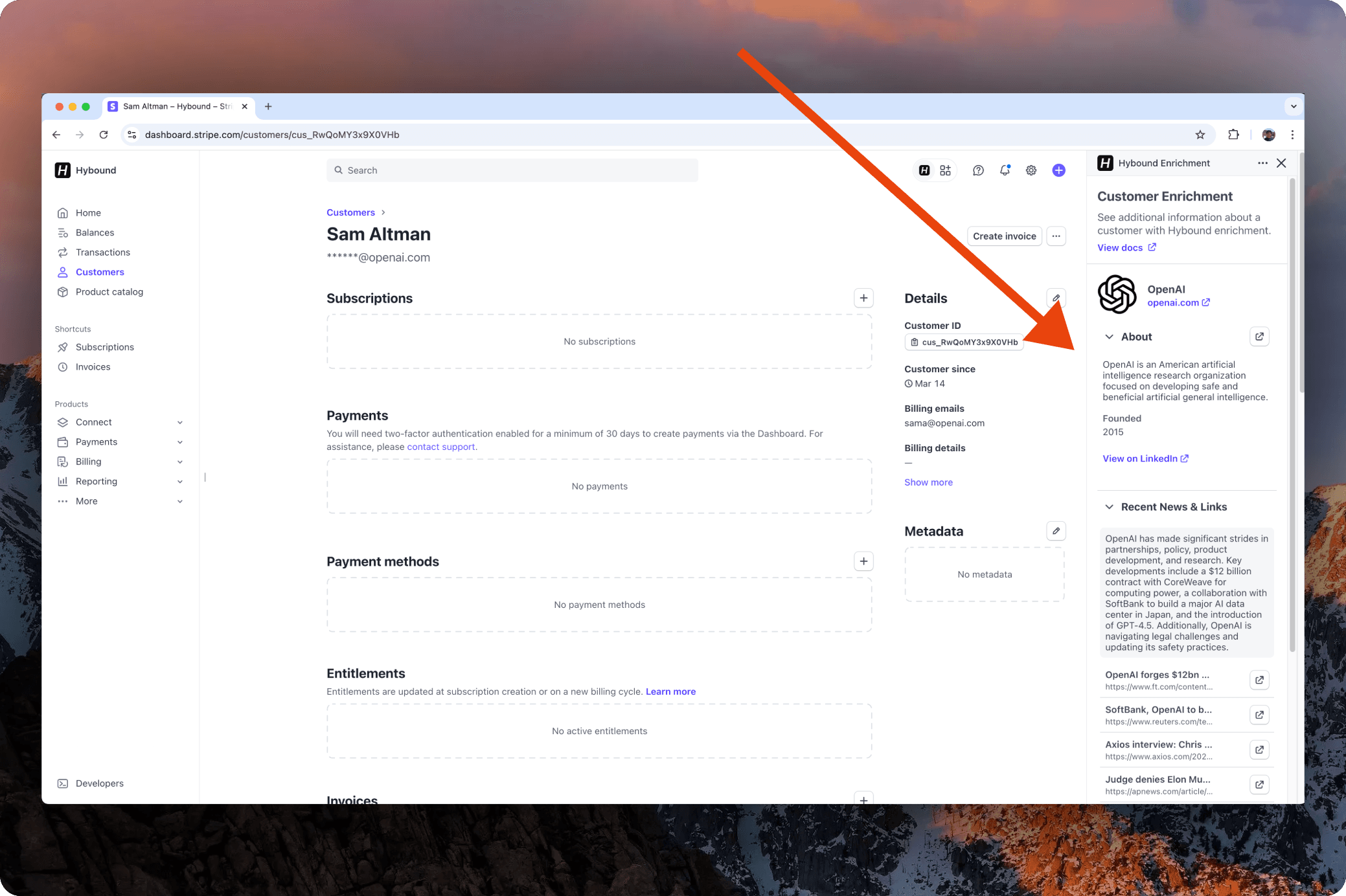Click the OpenAI logo in enrichment panel
The image size is (1346, 896).
coord(1117,295)
